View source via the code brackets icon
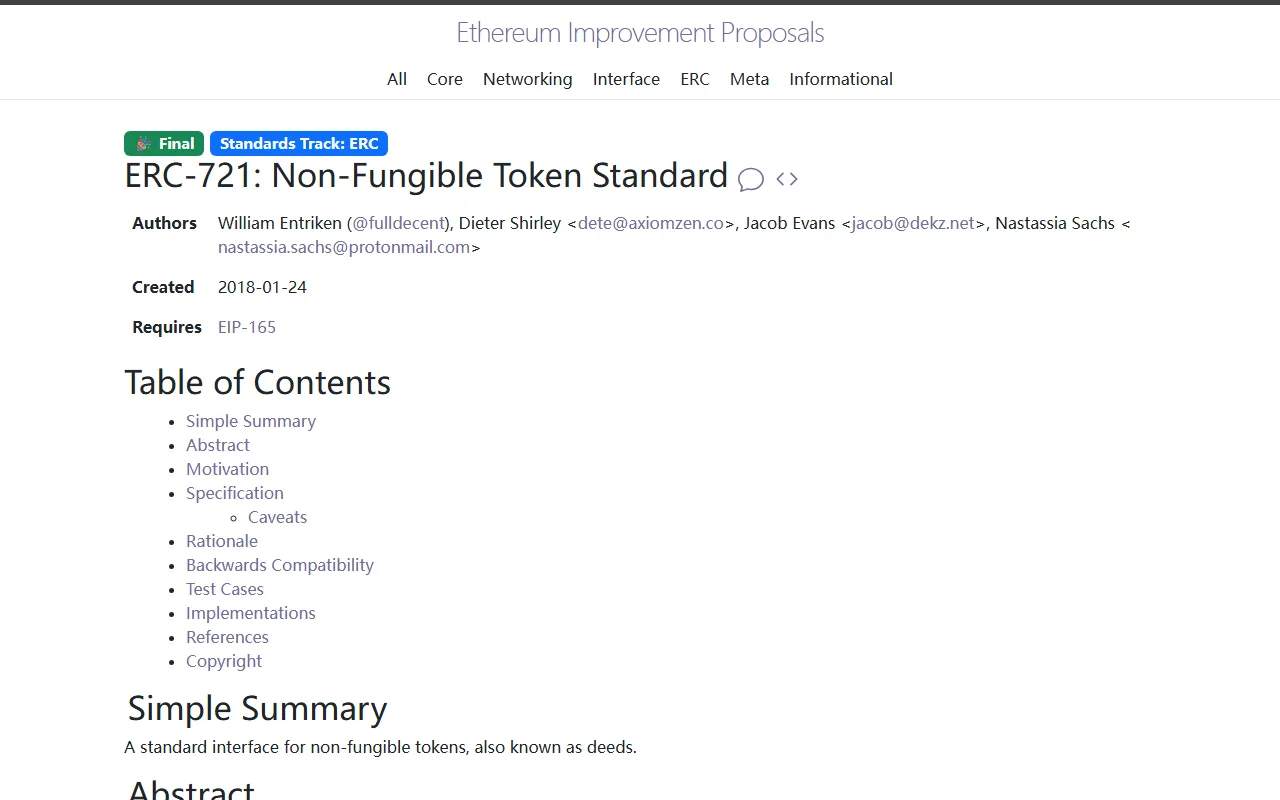This screenshot has width=1280, height=800. [787, 179]
